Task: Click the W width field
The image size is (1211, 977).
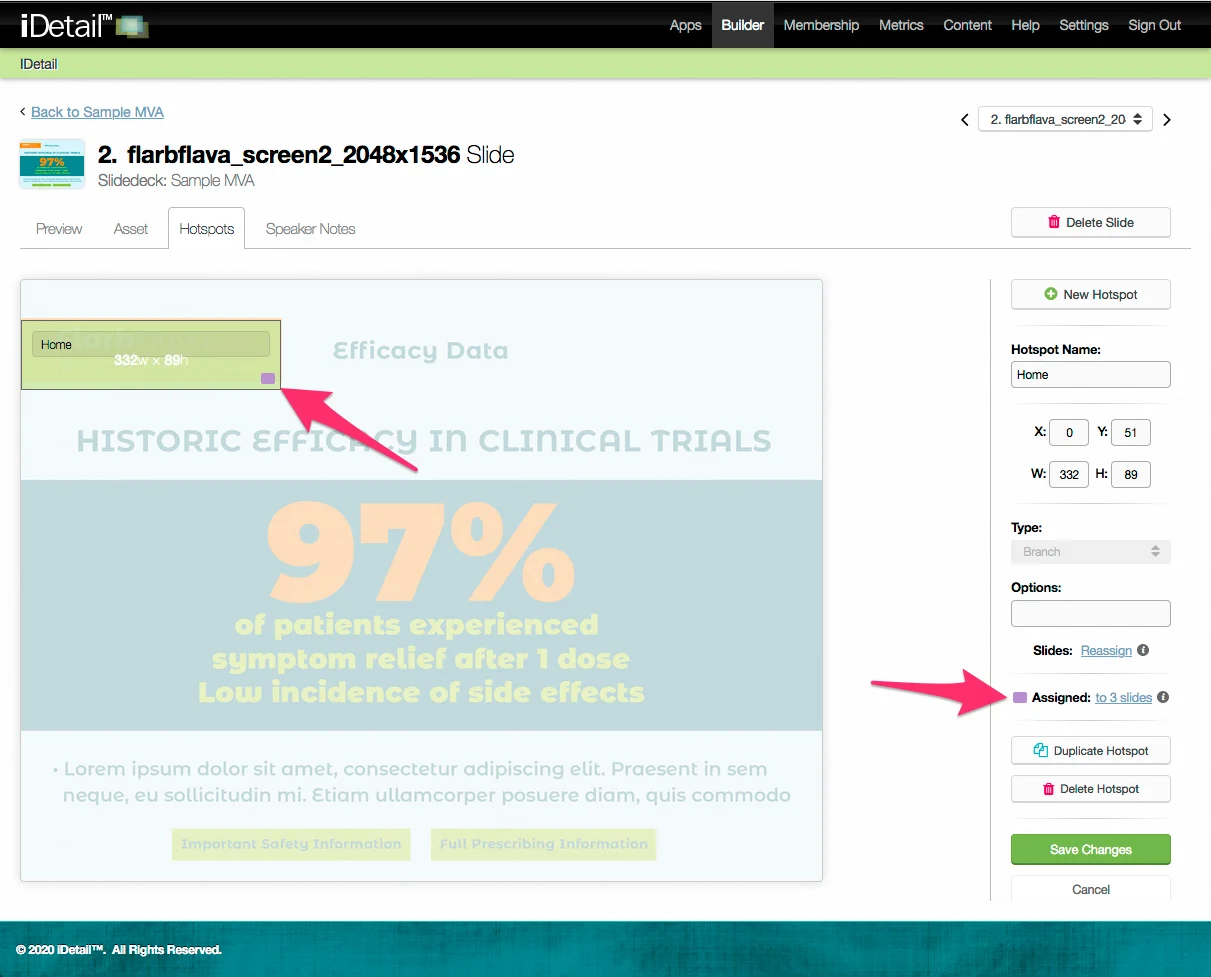Action: (x=1069, y=474)
